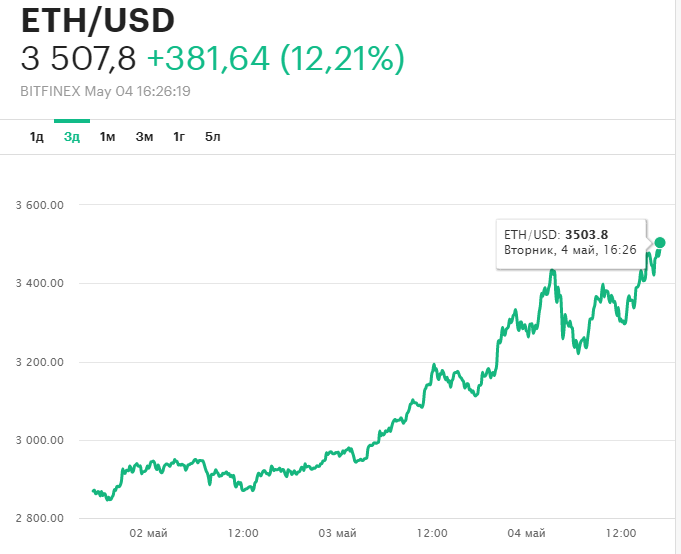Click the 3 000.00 price level label

(40, 440)
